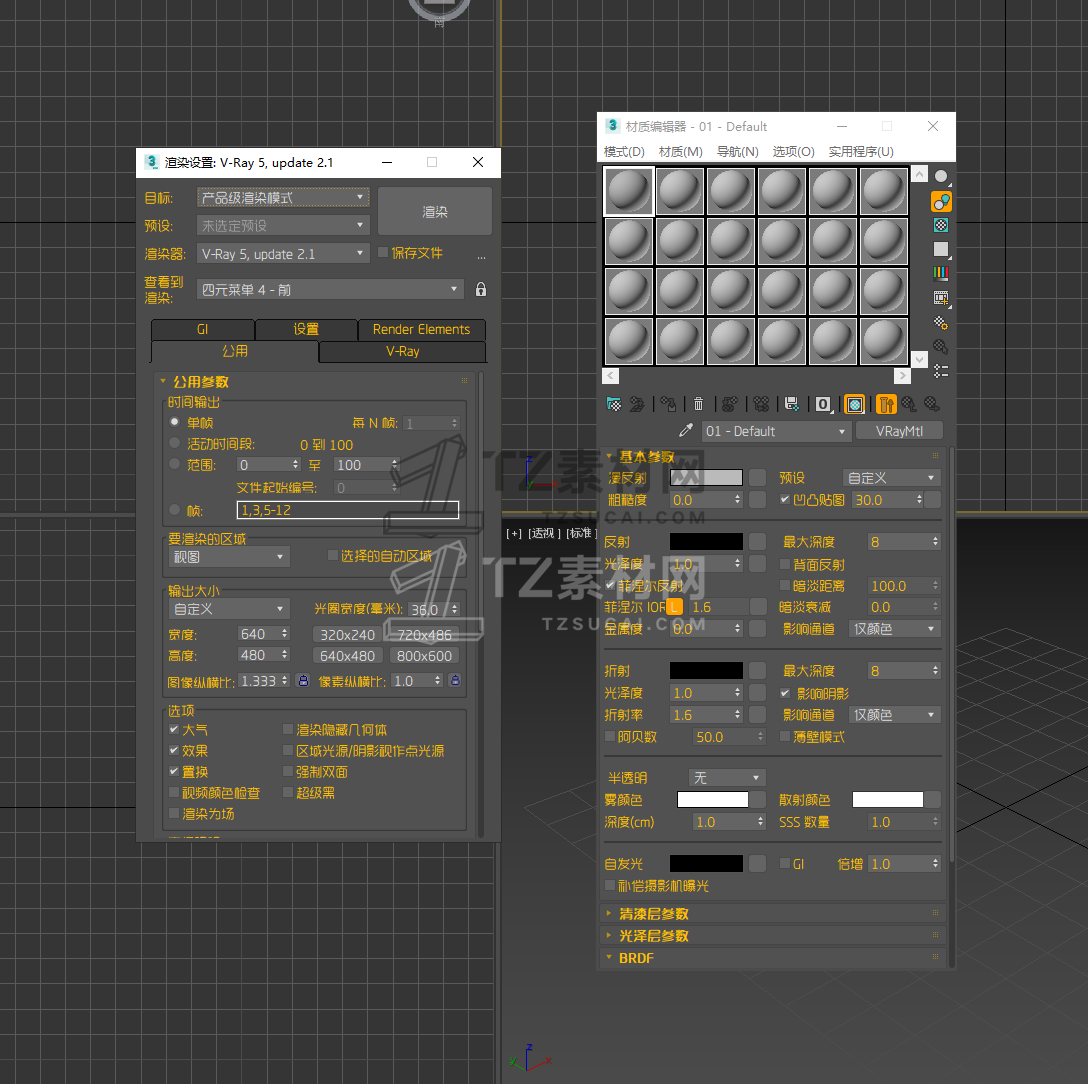Toggle the Show End Result icon
Viewport: 1088px width, 1084px height.
tap(886, 404)
